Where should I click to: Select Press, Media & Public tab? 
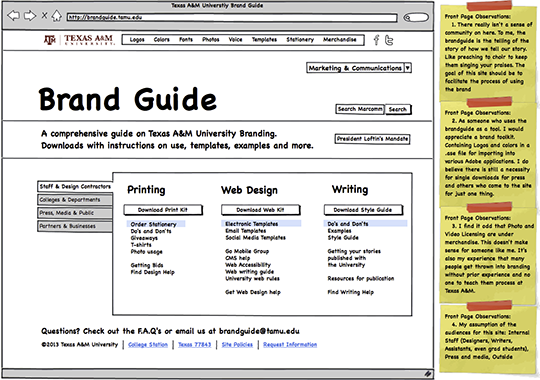75,213
